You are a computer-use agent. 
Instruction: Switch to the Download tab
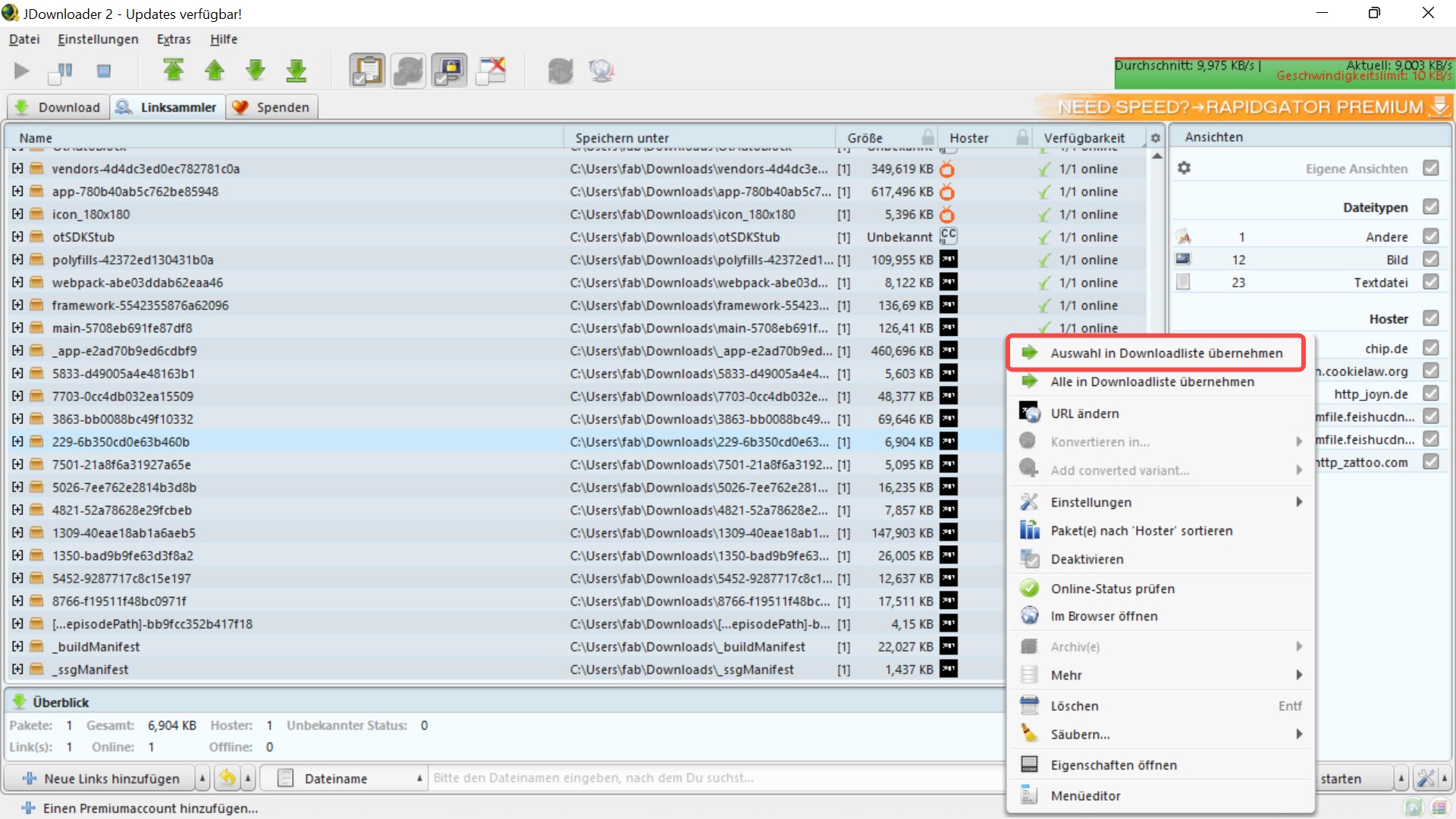(x=58, y=107)
